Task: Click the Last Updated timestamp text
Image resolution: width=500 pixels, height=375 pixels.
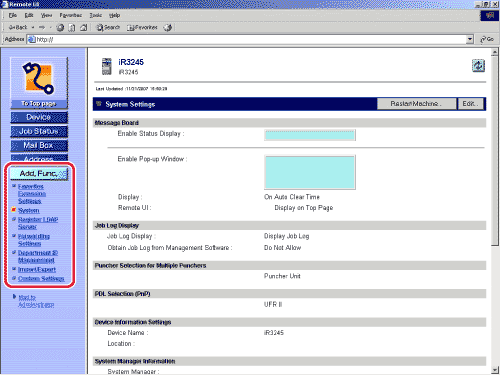Action: [x=131, y=89]
